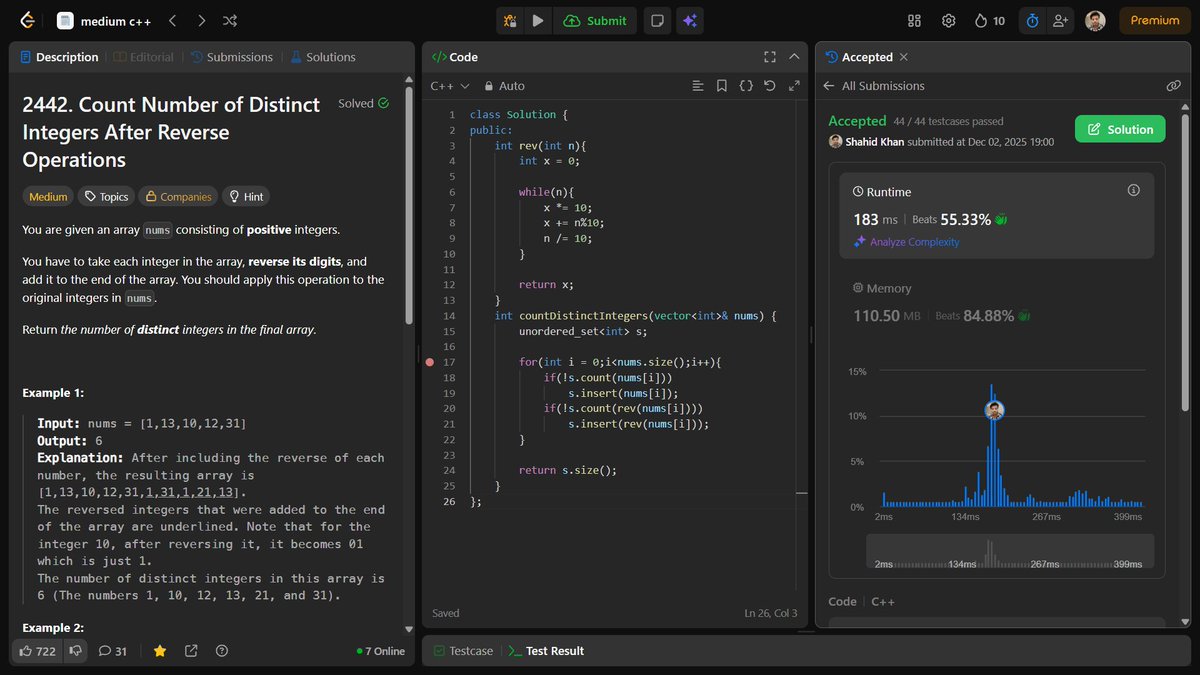Open the LeetCode home logo
Screen dimensions: 1200x675
(27, 20)
